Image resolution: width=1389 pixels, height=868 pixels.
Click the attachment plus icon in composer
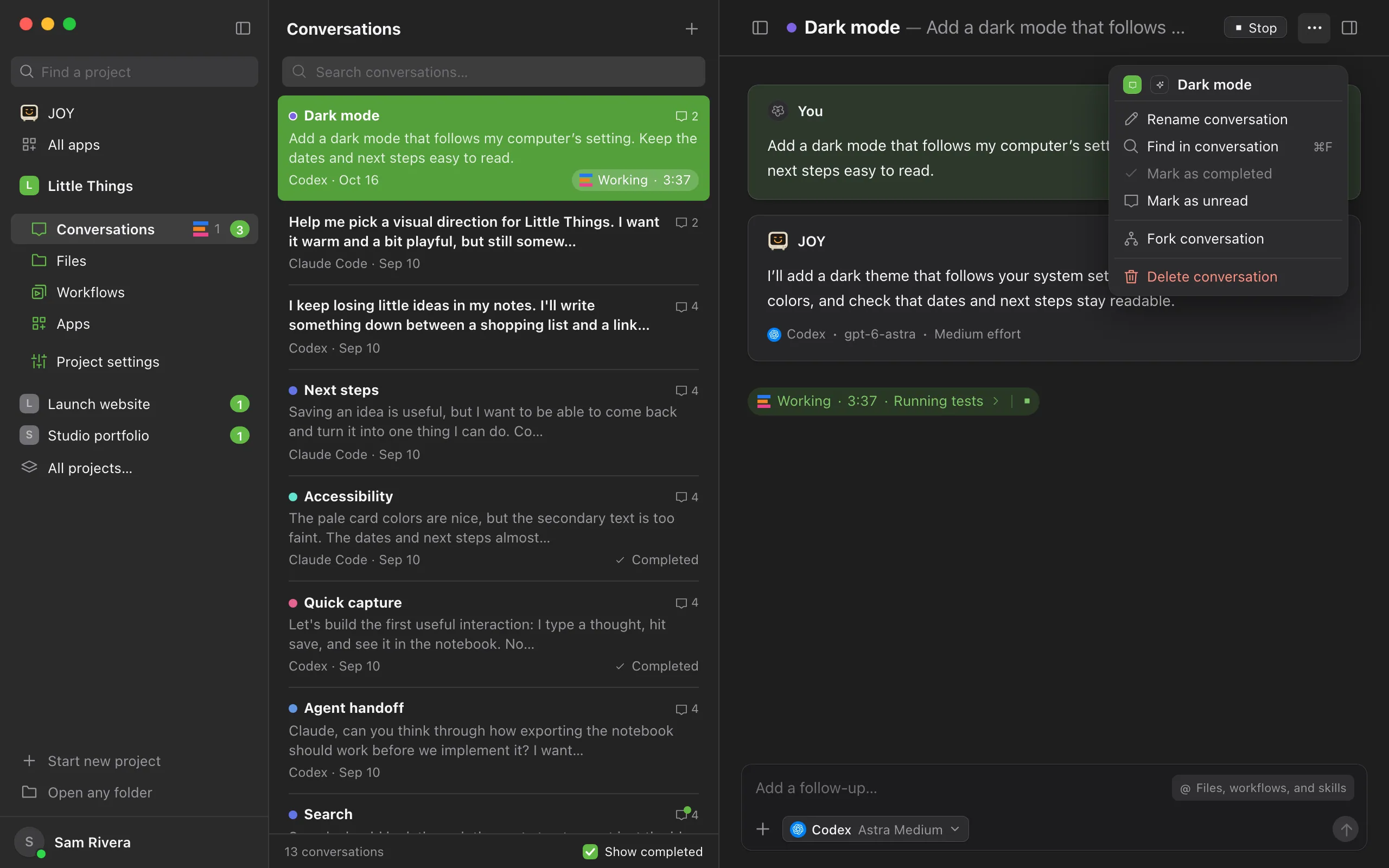[x=763, y=829]
